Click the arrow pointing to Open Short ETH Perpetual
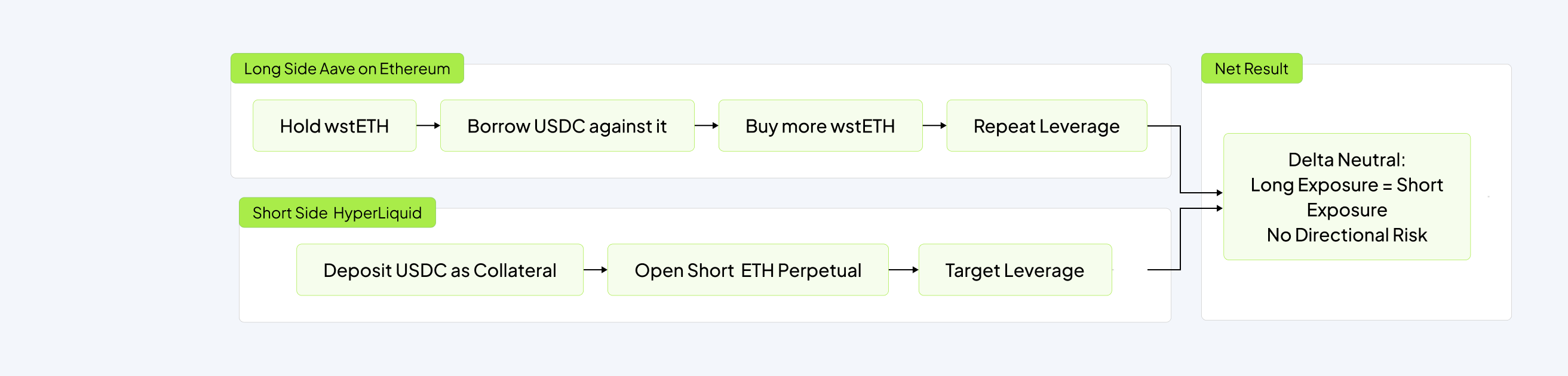This screenshot has height=376, width=1568. pos(596,270)
